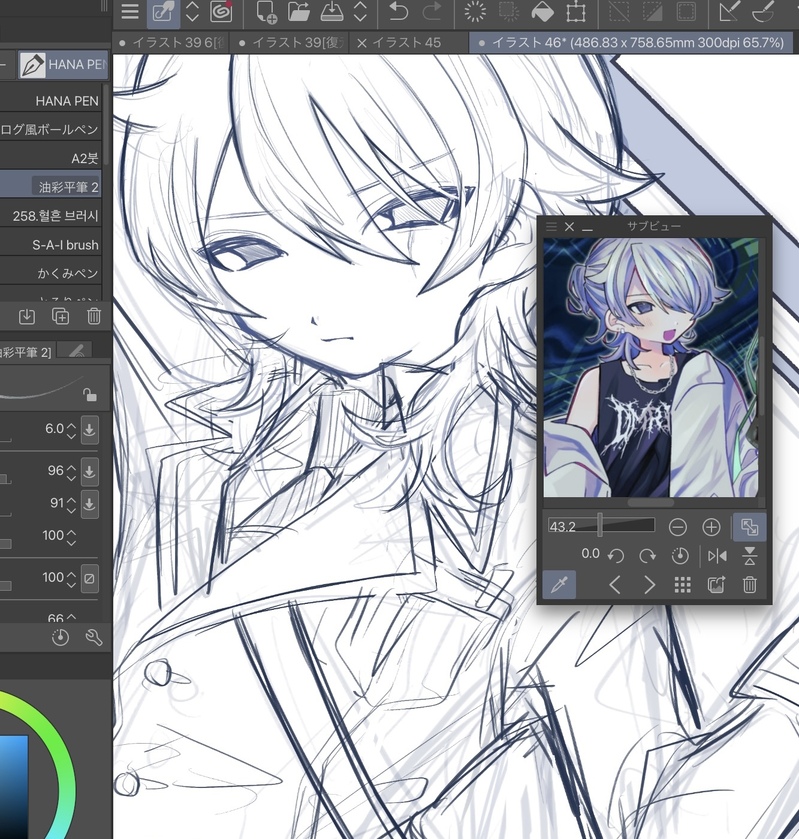The image size is (799, 839).
Task: Adjust the 96 value stepper
Action: 71,471
